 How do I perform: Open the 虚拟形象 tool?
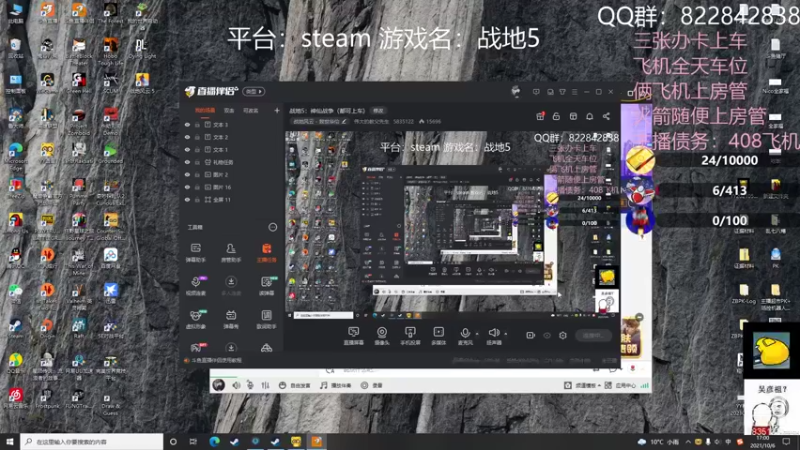195,319
